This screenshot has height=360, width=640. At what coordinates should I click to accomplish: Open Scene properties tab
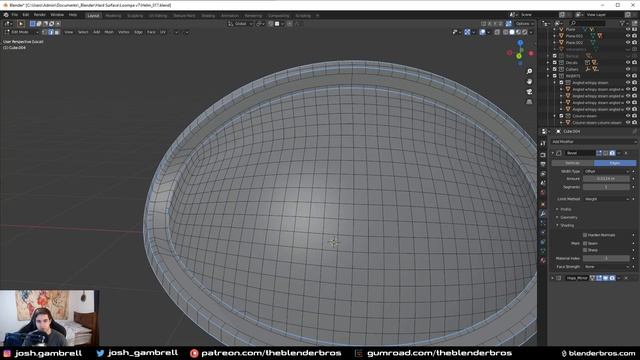pyautogui.click(x=543, y=183)
